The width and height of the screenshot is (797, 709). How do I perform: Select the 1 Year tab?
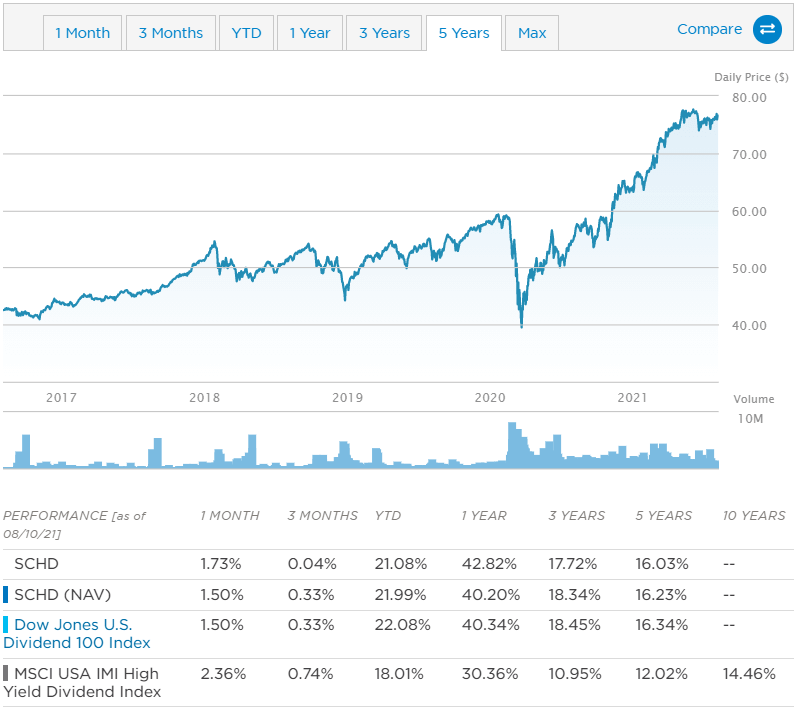(x=310, y=33)
